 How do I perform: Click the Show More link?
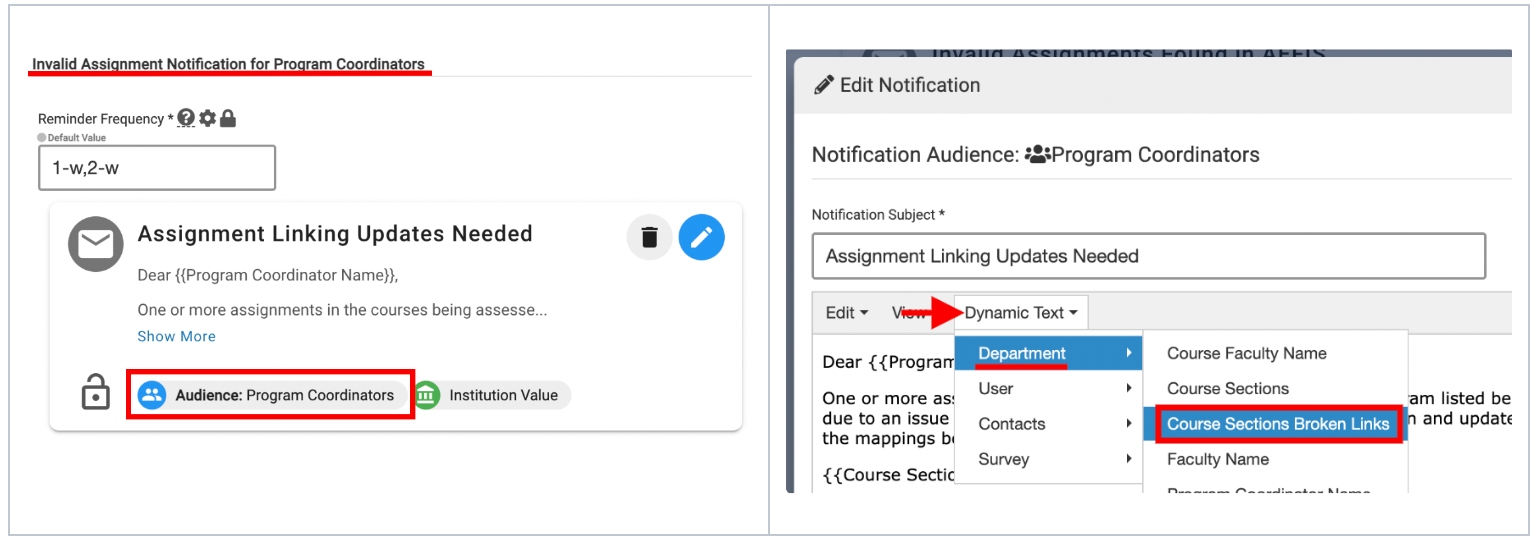tap(176, 336)
